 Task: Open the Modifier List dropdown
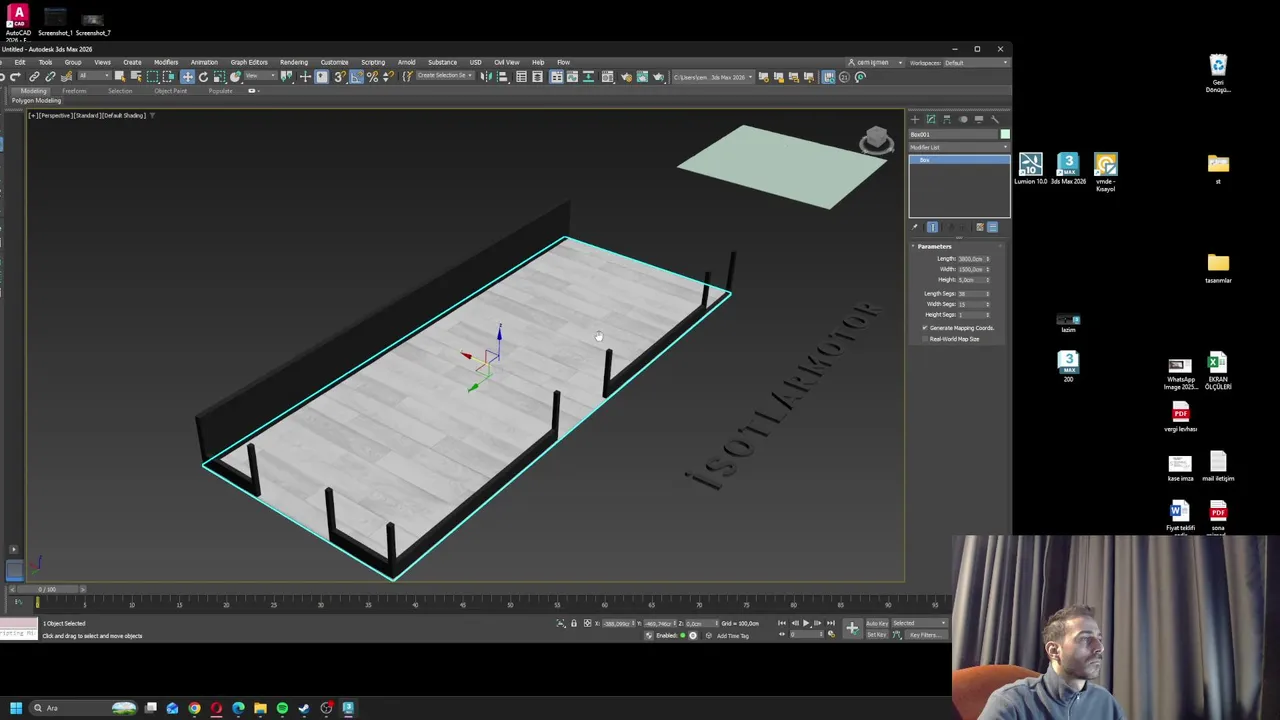[x=959, y=147]
